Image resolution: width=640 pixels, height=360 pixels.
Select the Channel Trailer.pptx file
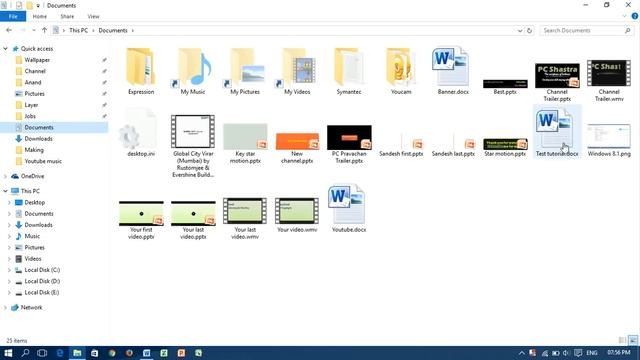[557, 82]
